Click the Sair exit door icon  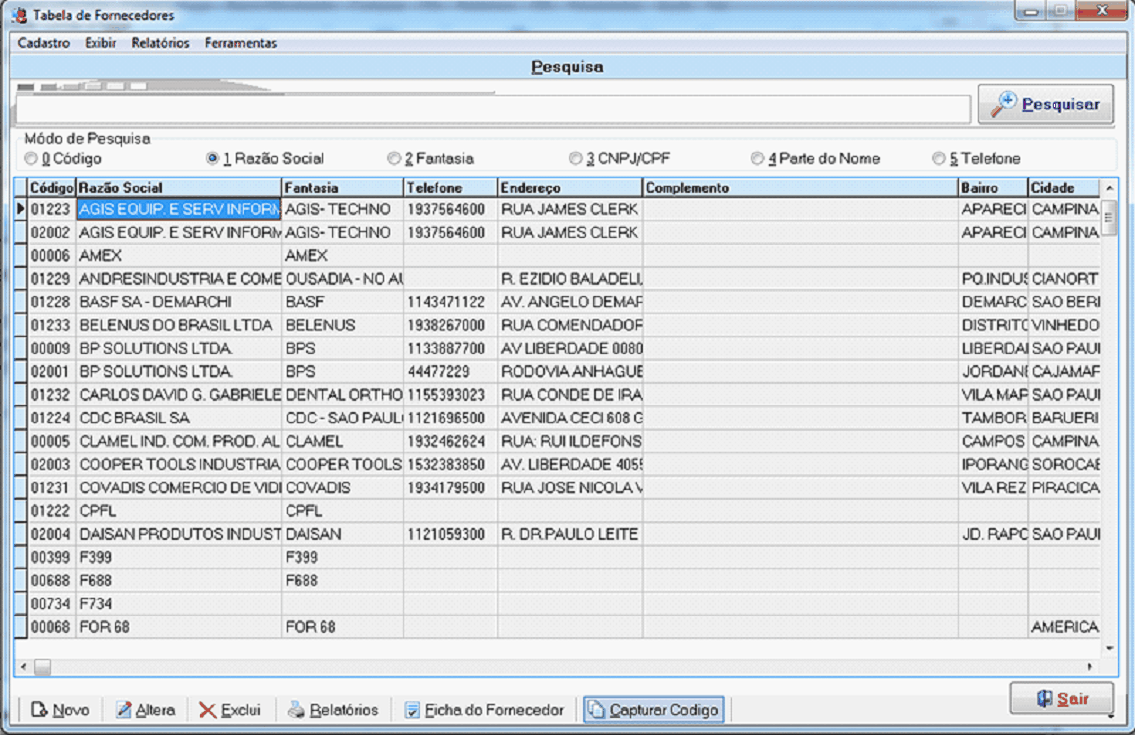[x=1043, y=699]
